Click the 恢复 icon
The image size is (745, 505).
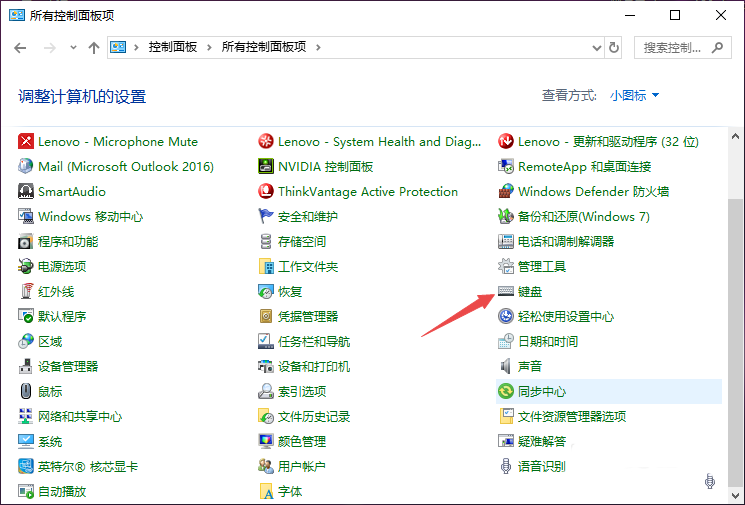266,291
